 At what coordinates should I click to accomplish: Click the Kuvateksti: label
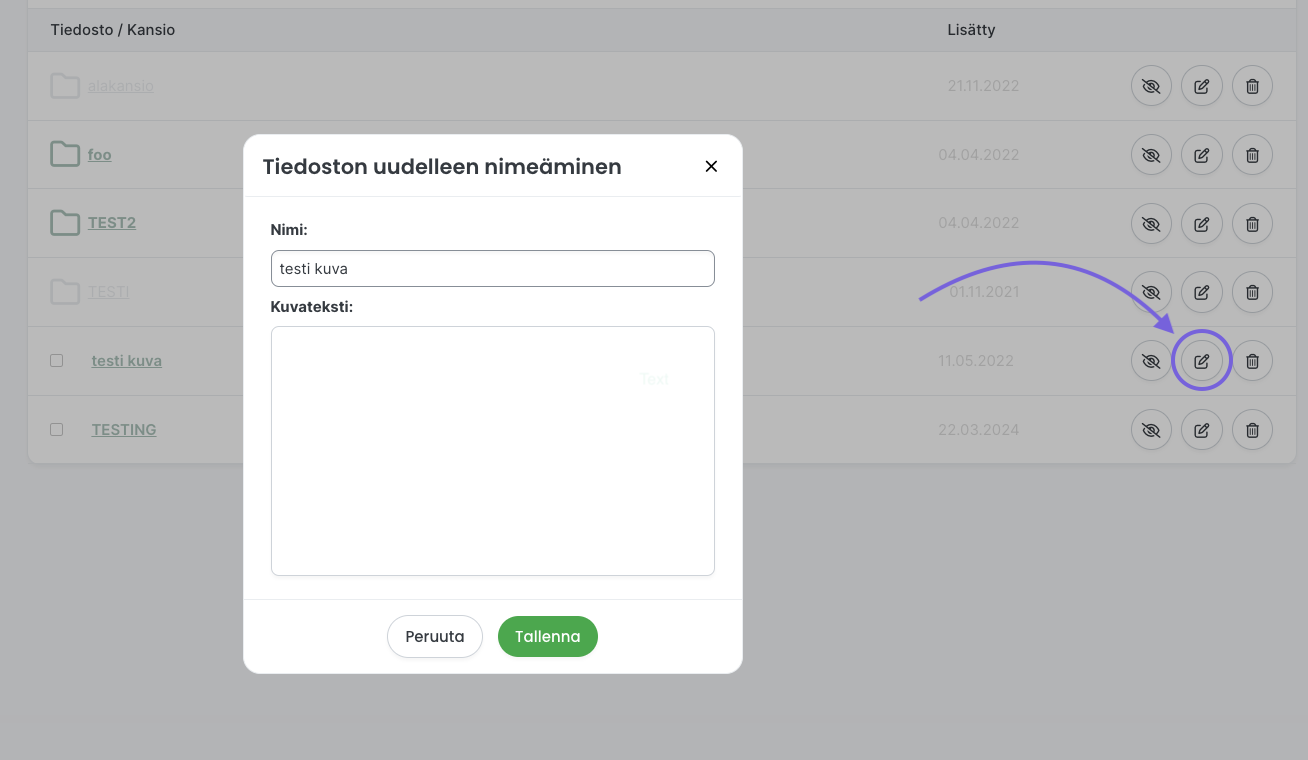click(312, 306)
